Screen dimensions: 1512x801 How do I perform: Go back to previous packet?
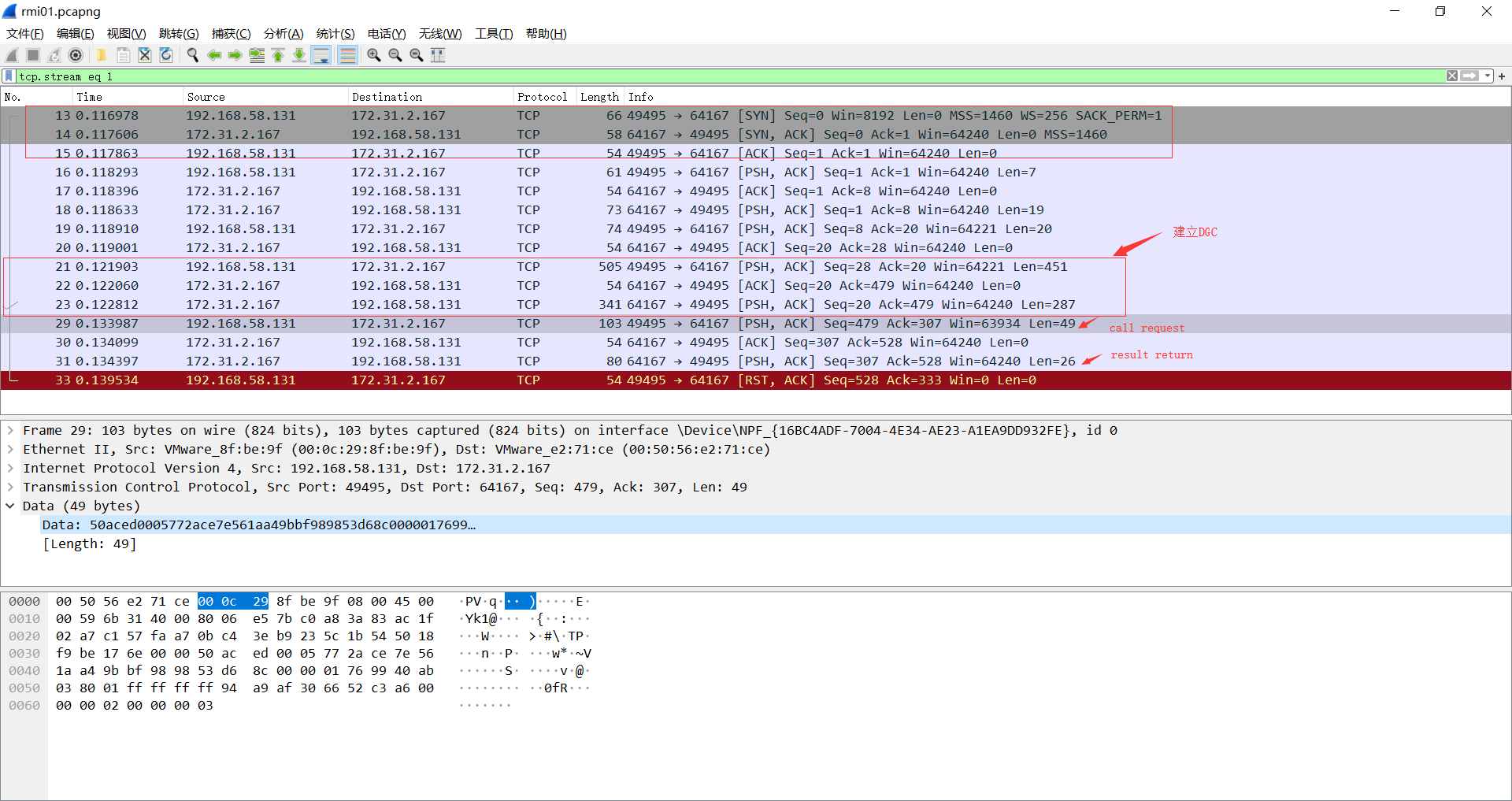point(214,55)
